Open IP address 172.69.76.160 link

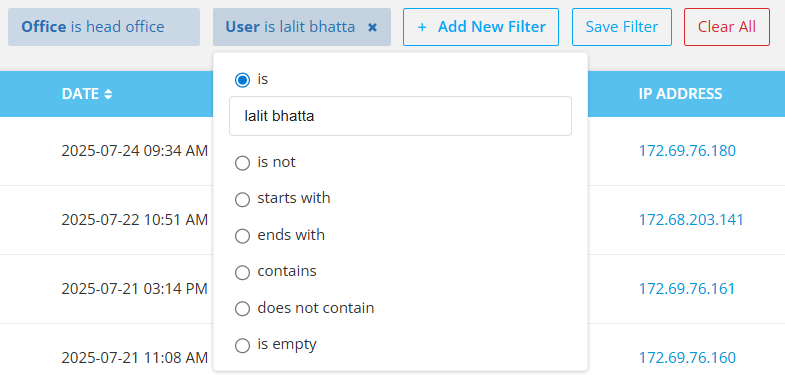tap(687, 357)
